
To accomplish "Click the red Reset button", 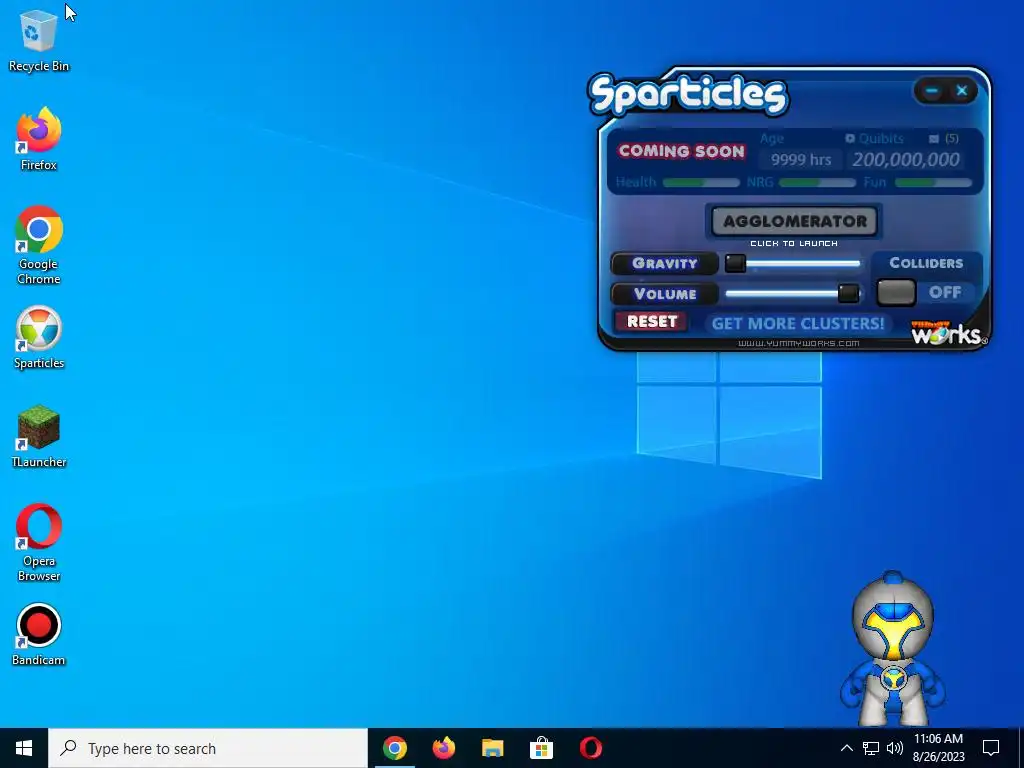I will (651, 321).
